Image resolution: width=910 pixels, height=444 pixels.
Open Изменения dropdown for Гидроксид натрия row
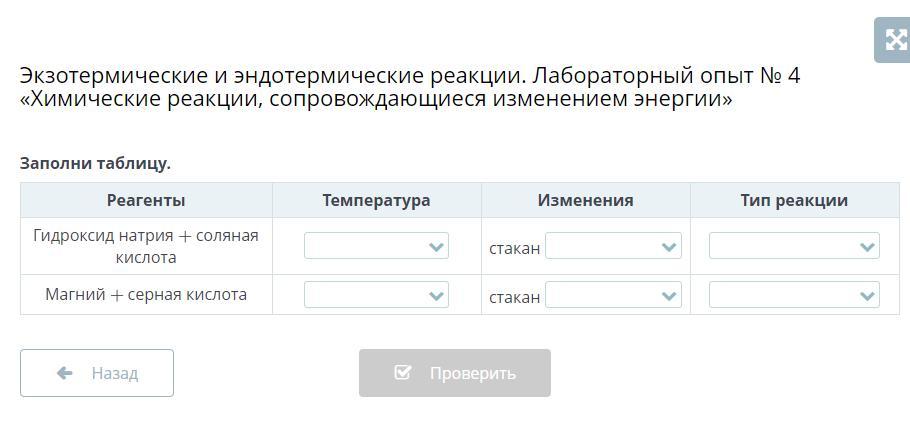point(613,246)
